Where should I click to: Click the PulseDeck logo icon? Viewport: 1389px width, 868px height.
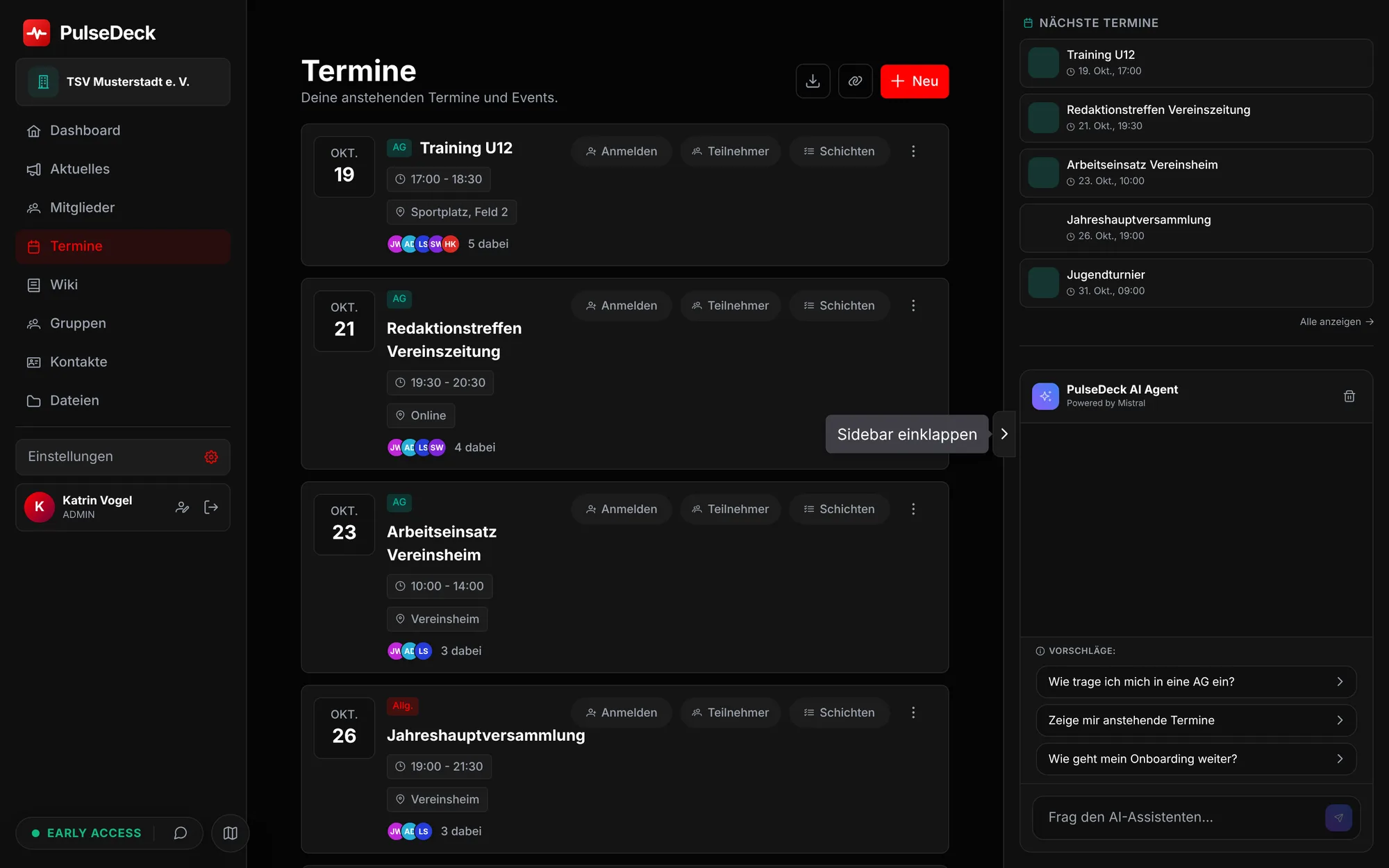[36, 33]
